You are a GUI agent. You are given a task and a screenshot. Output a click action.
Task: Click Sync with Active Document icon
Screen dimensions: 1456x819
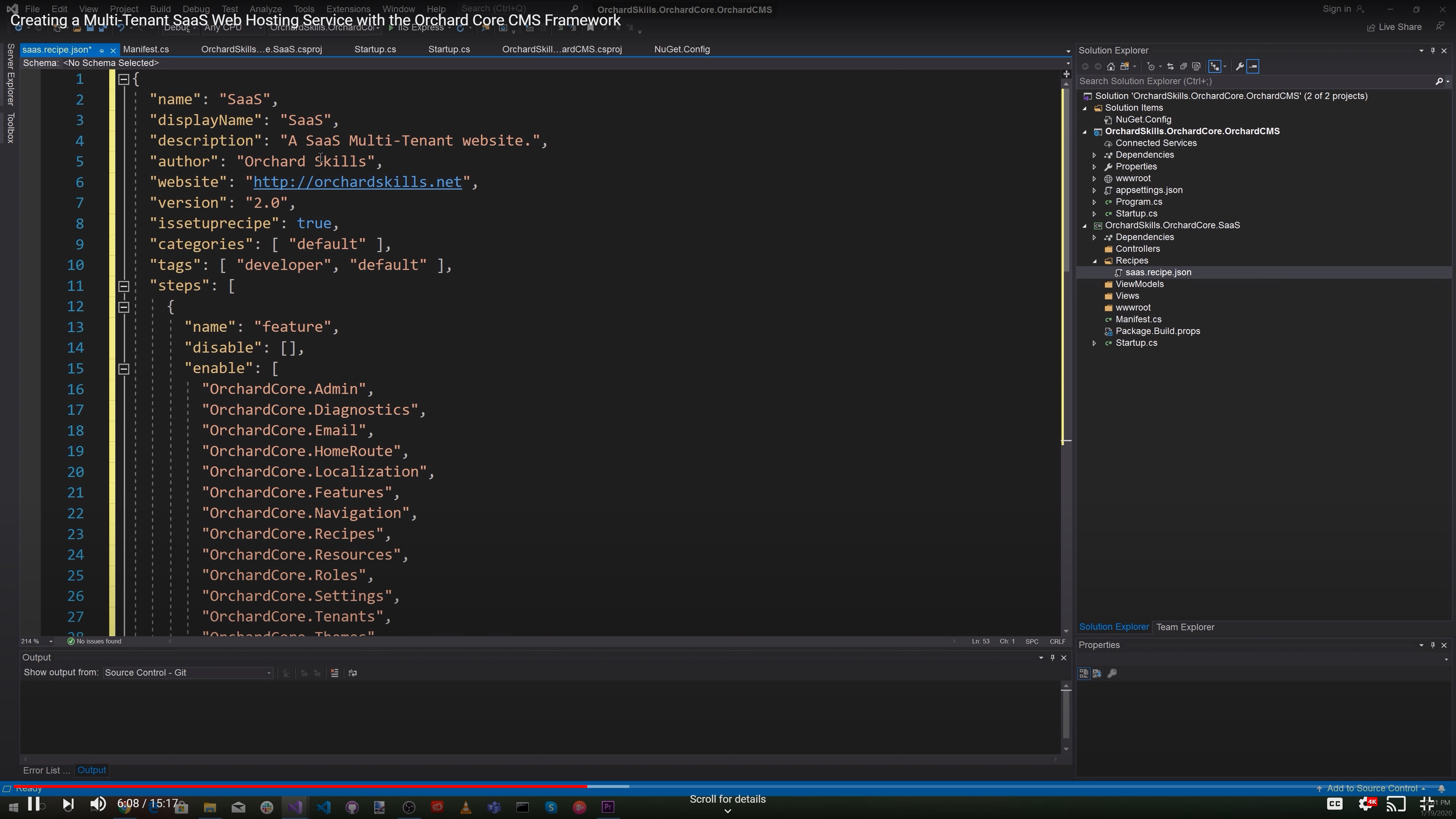[1170, 66]
